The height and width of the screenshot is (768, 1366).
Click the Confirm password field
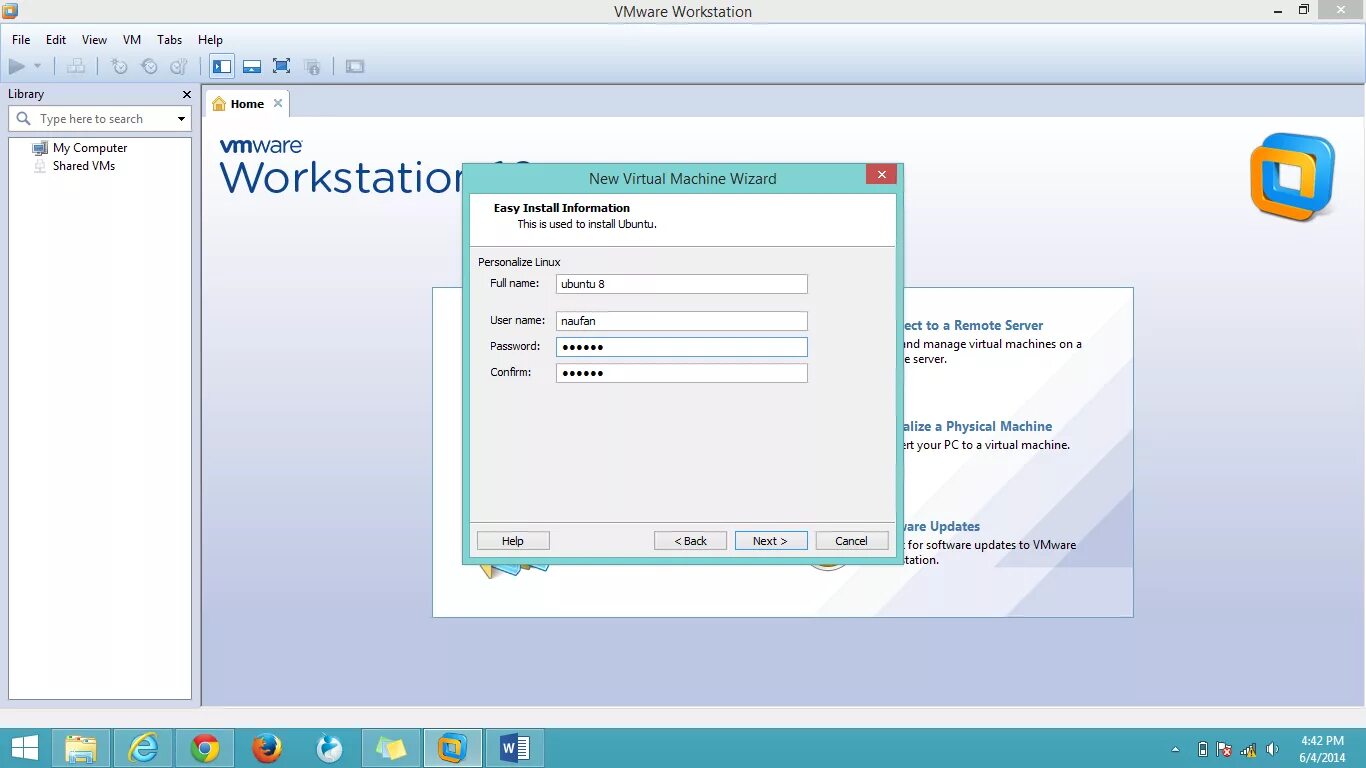tap(682, 373)
